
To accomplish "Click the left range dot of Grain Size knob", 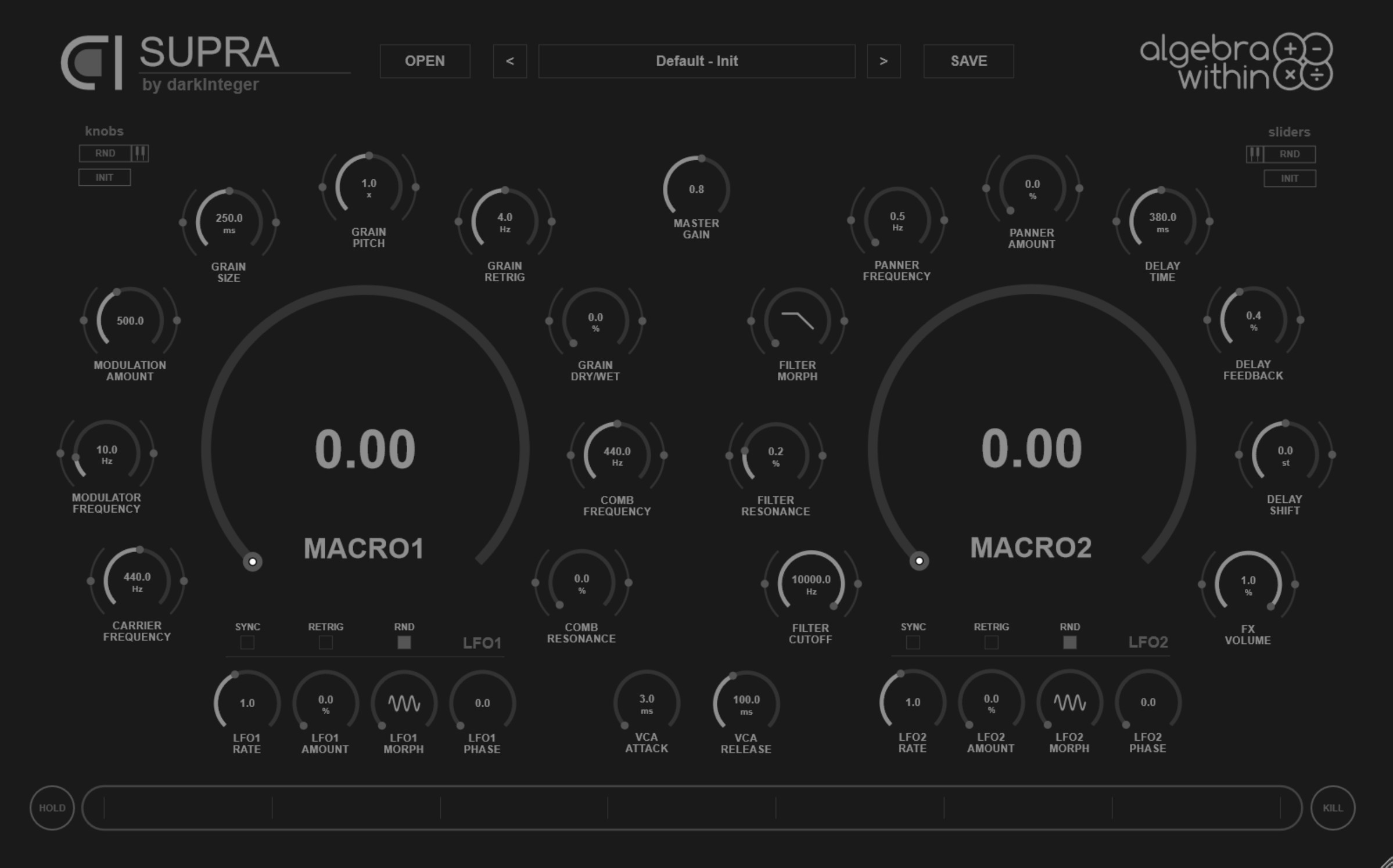I will point(183,222).
